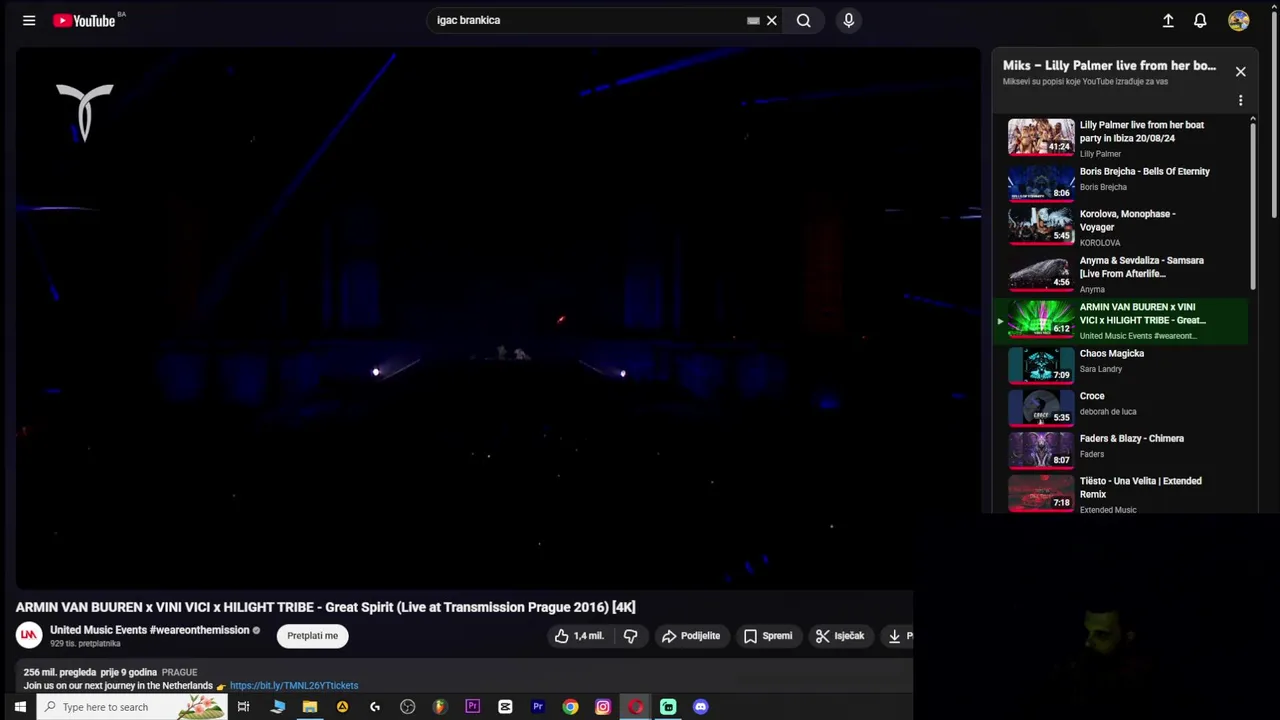Open the on-screen keyboard icon in search
The width and height of the screenshot is (1280, 720).
[x=753, y=20]
